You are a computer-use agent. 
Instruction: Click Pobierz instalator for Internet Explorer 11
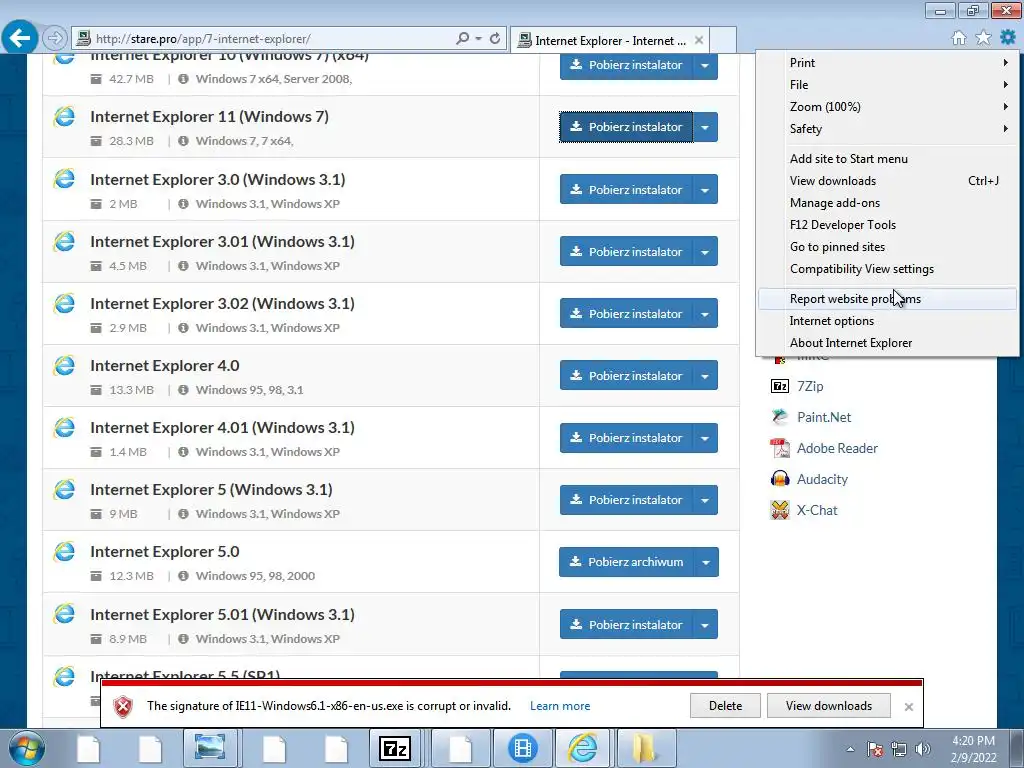[626, 127]
